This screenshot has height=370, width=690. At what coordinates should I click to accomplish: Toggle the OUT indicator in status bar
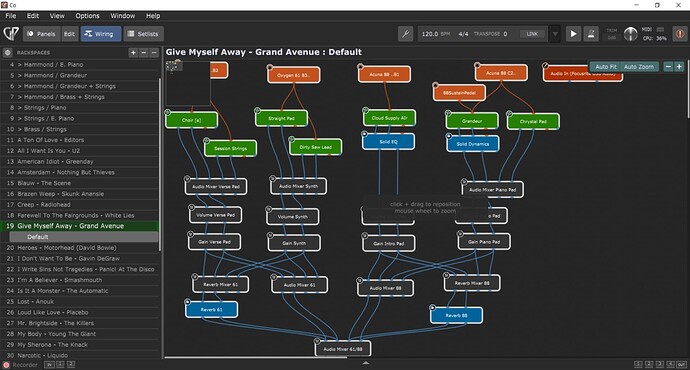(x=682, y=365)
